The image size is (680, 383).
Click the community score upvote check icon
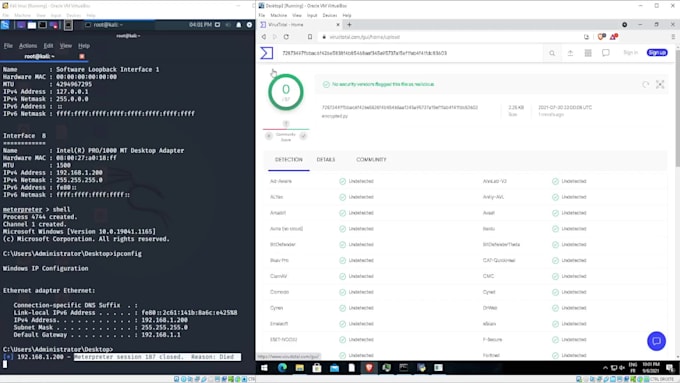tap(303, 136)
